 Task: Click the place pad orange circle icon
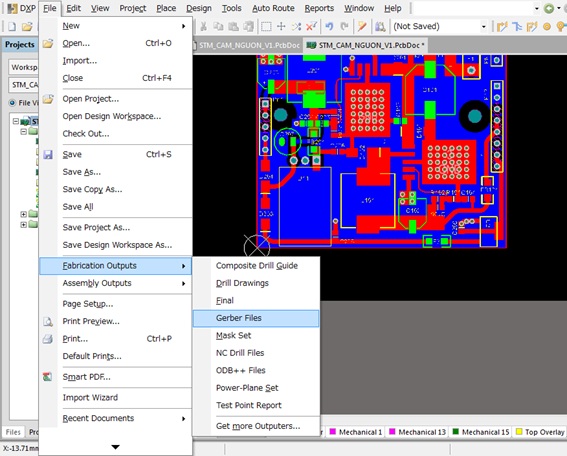click(547, 26)
